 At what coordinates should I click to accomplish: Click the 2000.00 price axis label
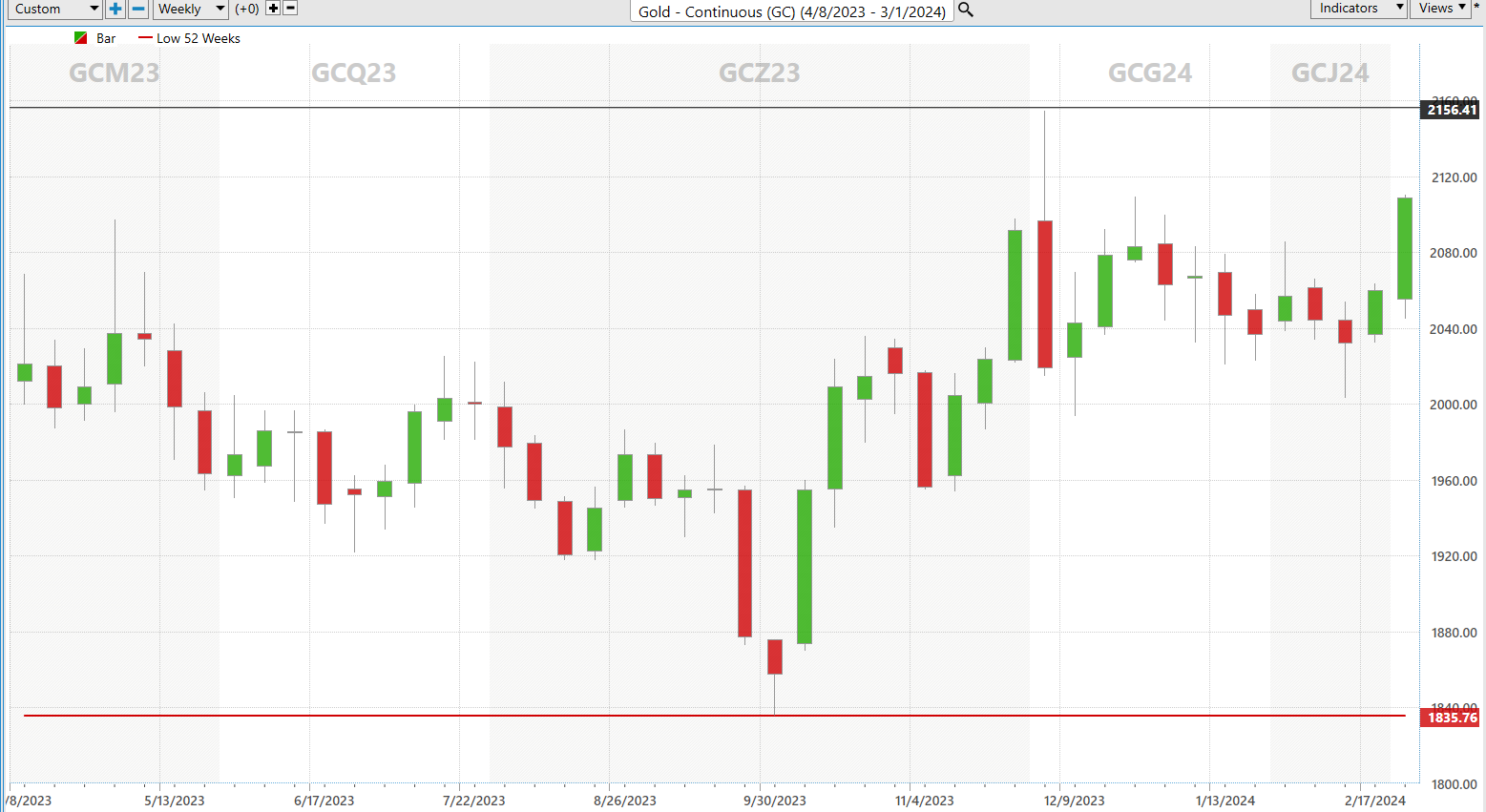(1454, 405)
